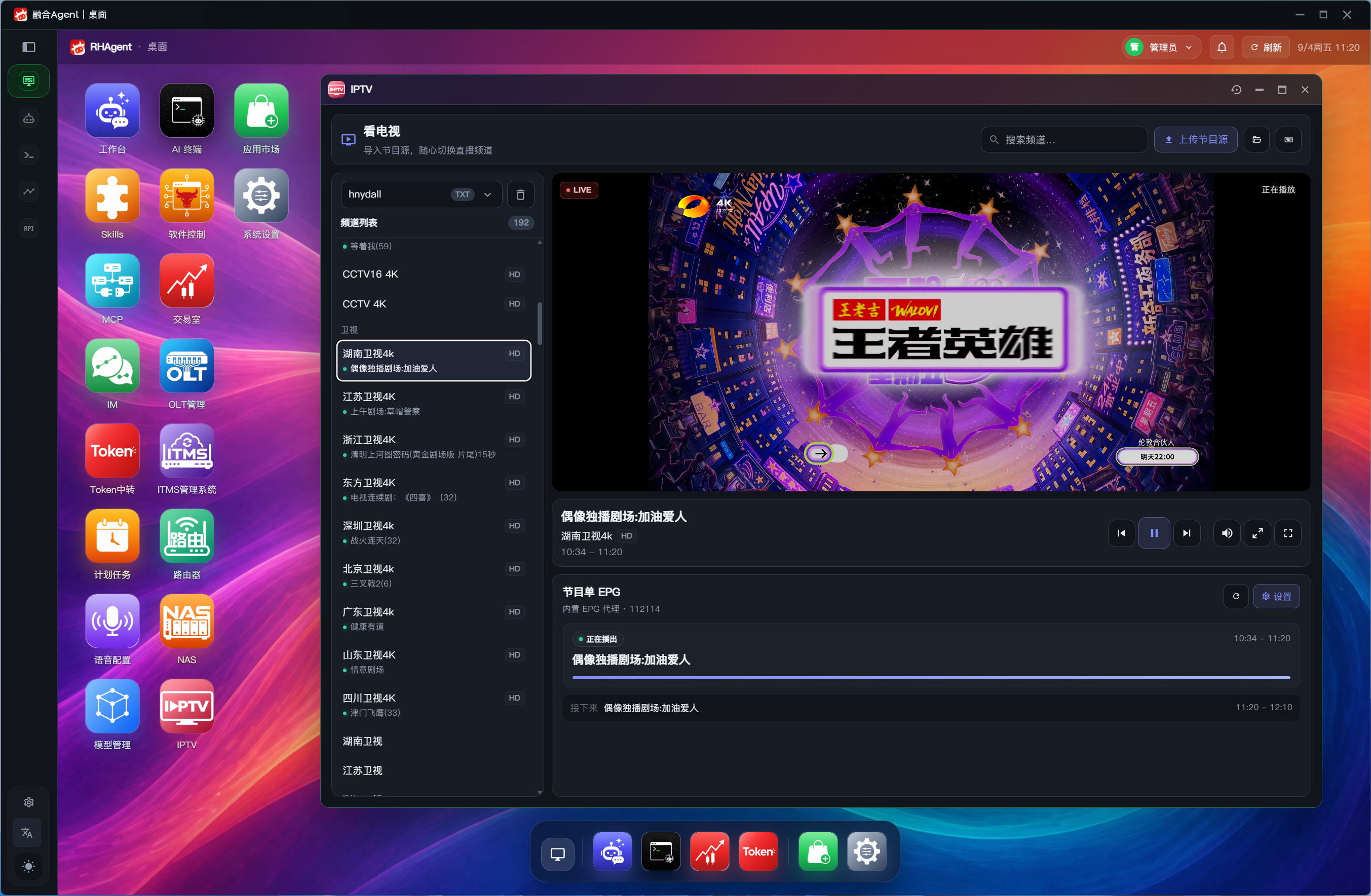This screenshot has width=1371, height=896.
Task: Select the 广东卫视4k channel
Action: [x=433, y=618]
